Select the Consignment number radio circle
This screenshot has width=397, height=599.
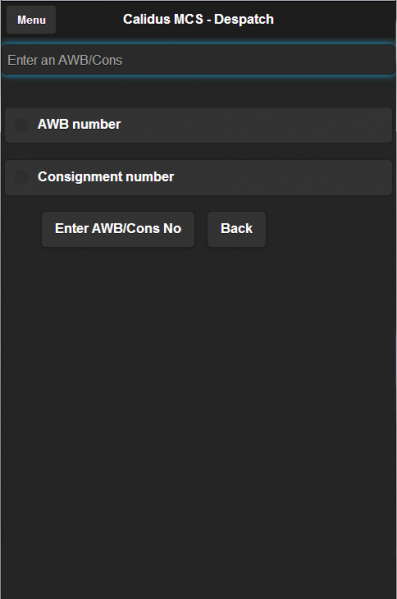21,177
